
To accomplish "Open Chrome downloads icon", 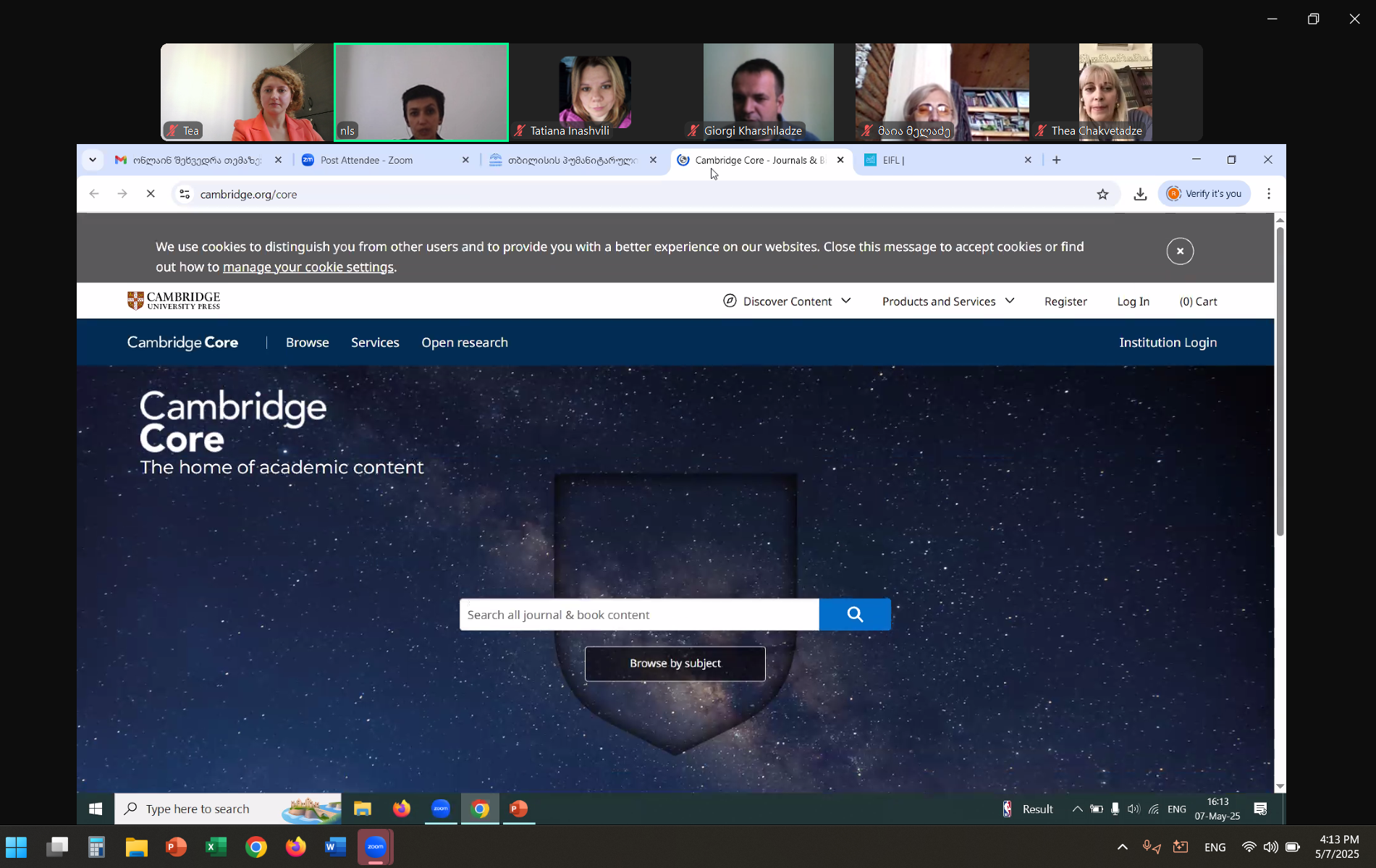I will [1140, 194].
